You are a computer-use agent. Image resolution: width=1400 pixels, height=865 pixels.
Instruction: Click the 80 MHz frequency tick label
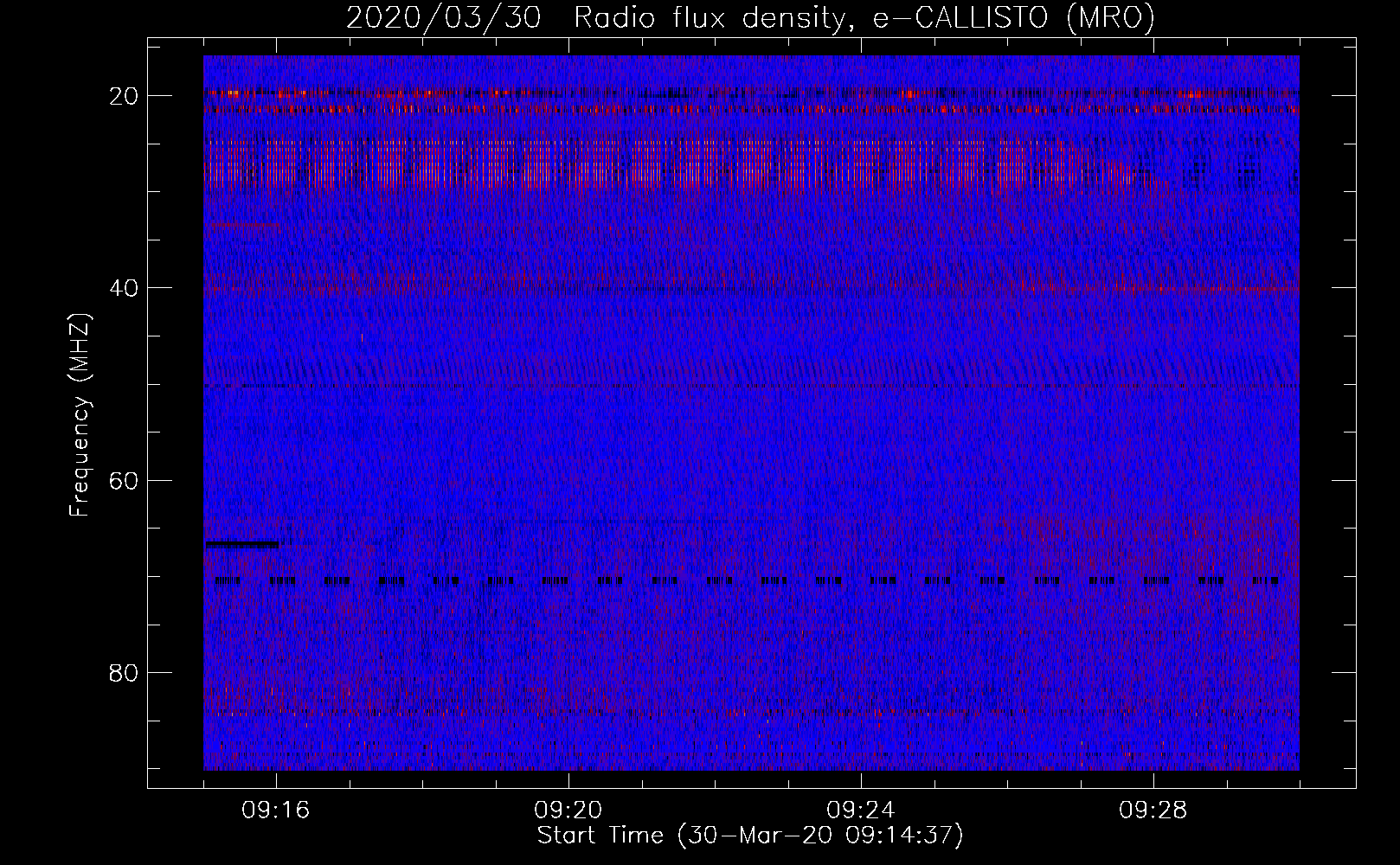click(125, 672)
